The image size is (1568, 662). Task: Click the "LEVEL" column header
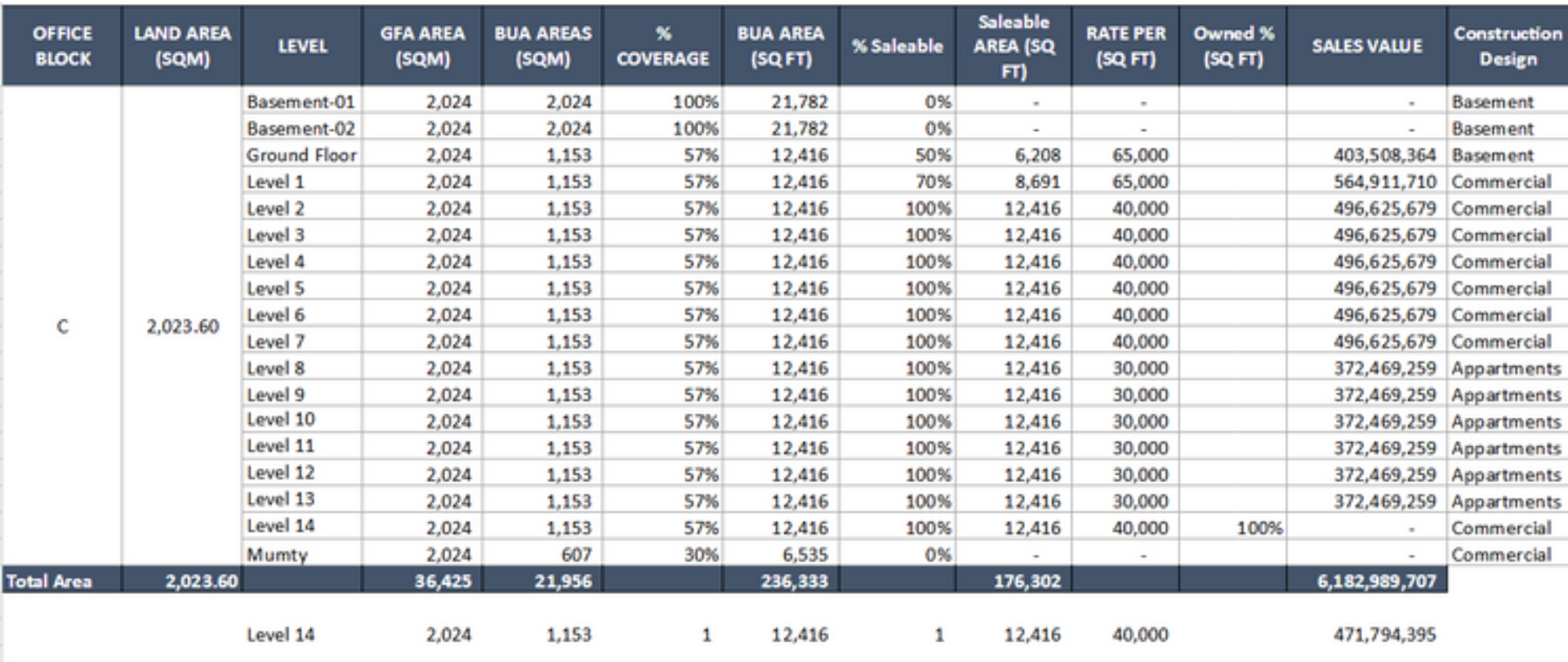(x=302, y=46)
